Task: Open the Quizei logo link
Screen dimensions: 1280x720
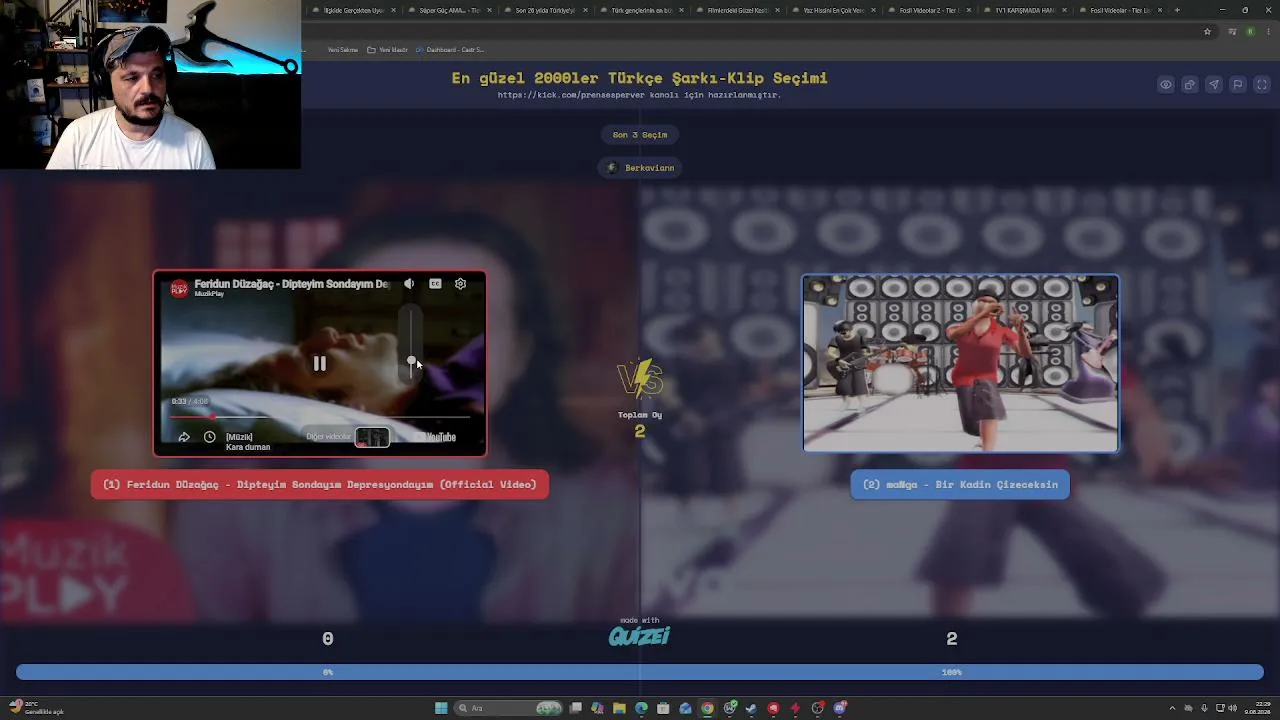Action: (639, 634)
